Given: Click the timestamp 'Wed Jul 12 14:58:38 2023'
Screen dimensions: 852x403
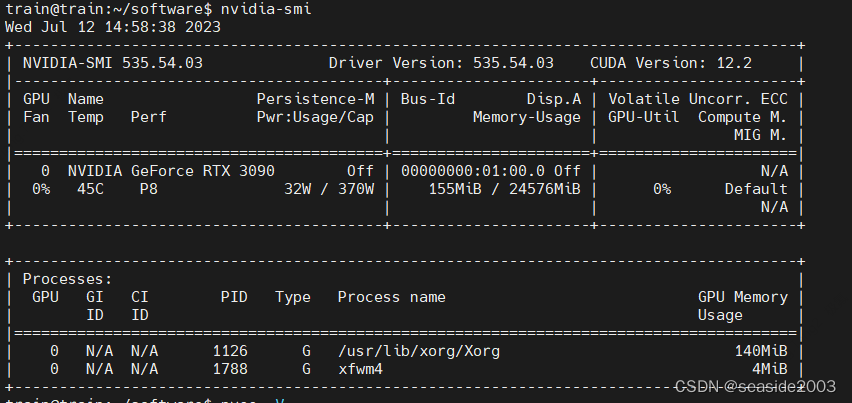Looking at the screenshot, I should coord(113,27).
